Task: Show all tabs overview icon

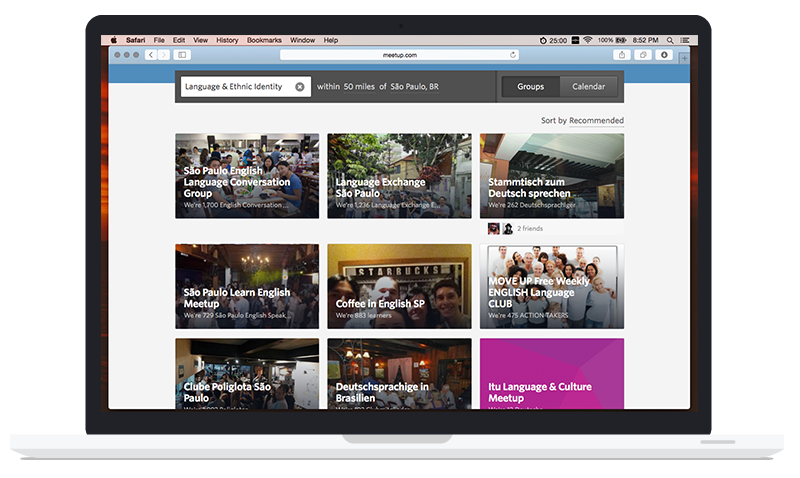Action: (x=643, y=55)
